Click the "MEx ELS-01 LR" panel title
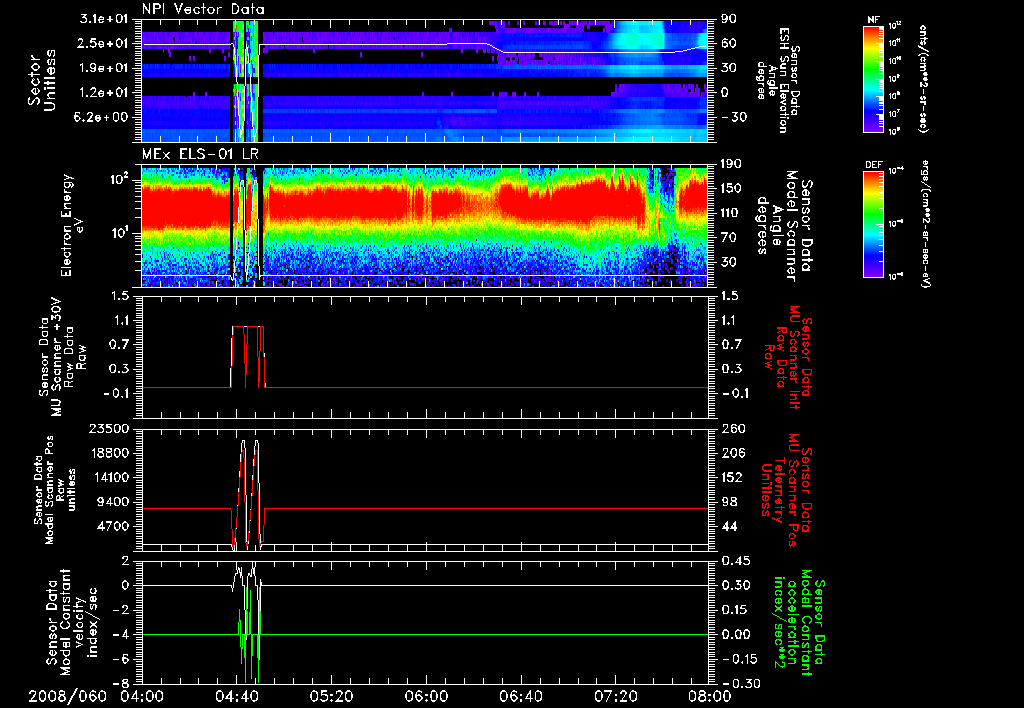 click(x=200, y=155)
